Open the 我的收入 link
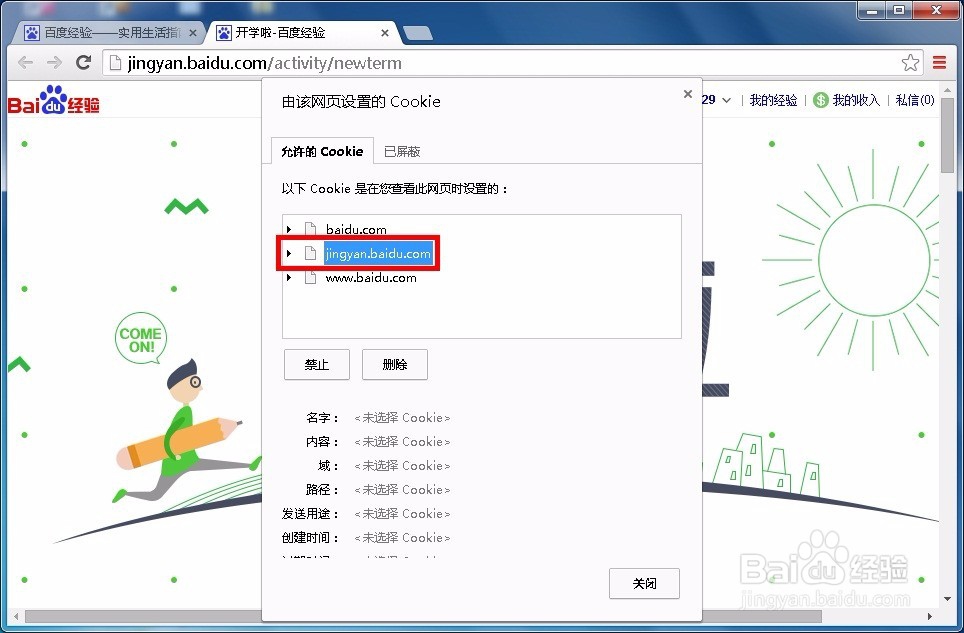The width and height of the screenshot is (964, 633). [x=856, y=100]
